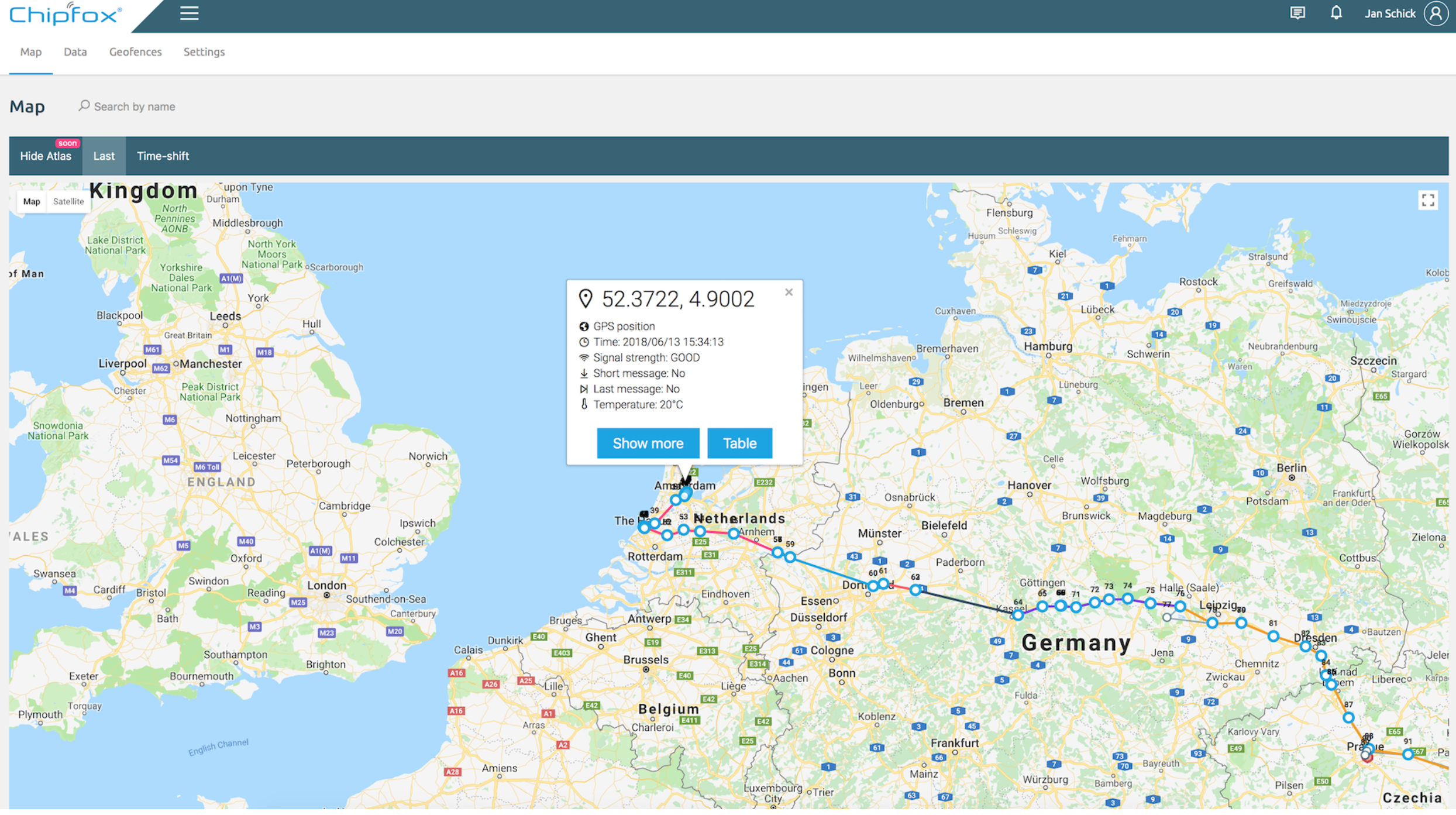Click track point 74 on the route
This screenshot has width=1456, height=815.
(1127, 598)
